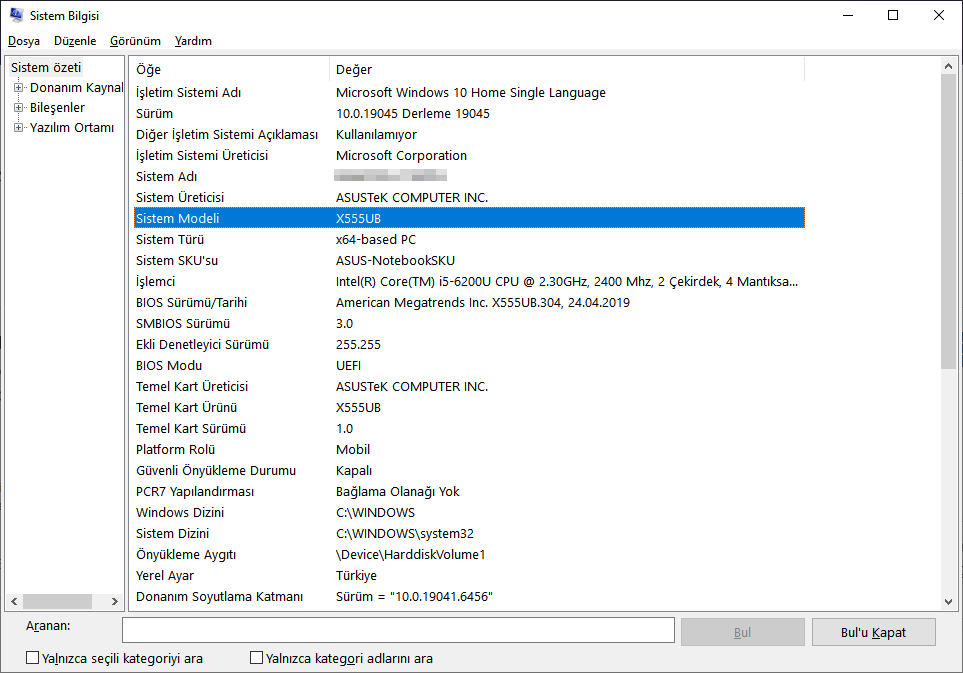963x673 pixels.
Task: Open the Görünüm menu
Action: coord(135,41)
